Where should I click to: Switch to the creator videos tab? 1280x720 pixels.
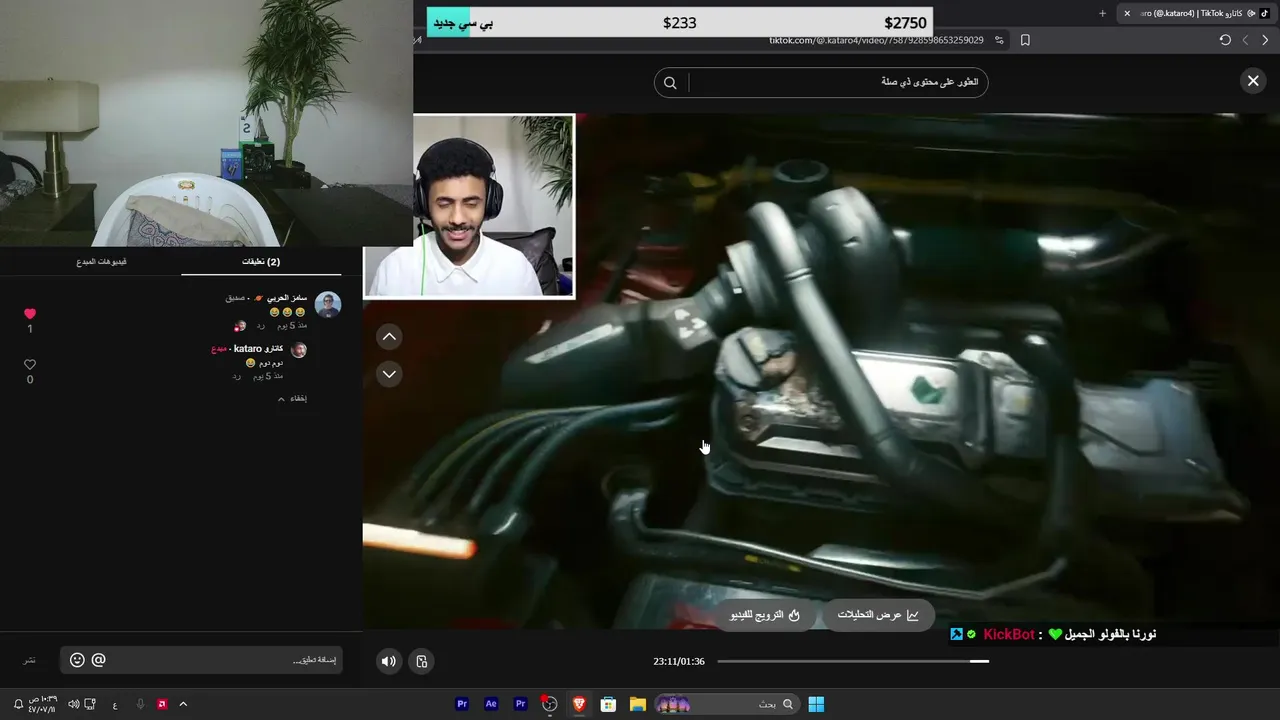click(101, 262)
